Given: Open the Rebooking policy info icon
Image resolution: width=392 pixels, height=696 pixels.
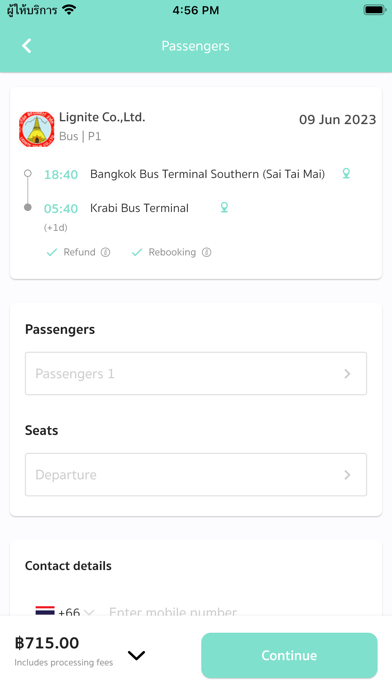Looking at the screenshot, I should point(206,252).
